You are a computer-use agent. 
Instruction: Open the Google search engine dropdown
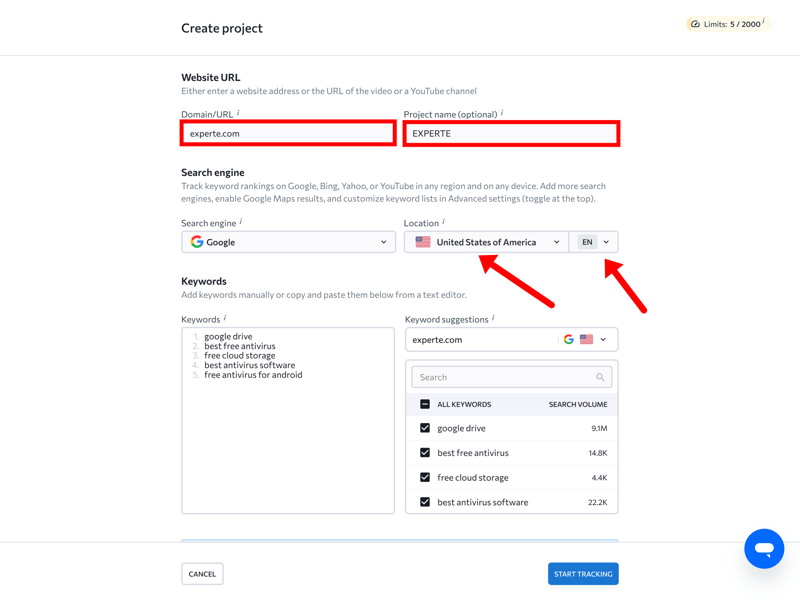pyautogui.click(x=288, y=242)
